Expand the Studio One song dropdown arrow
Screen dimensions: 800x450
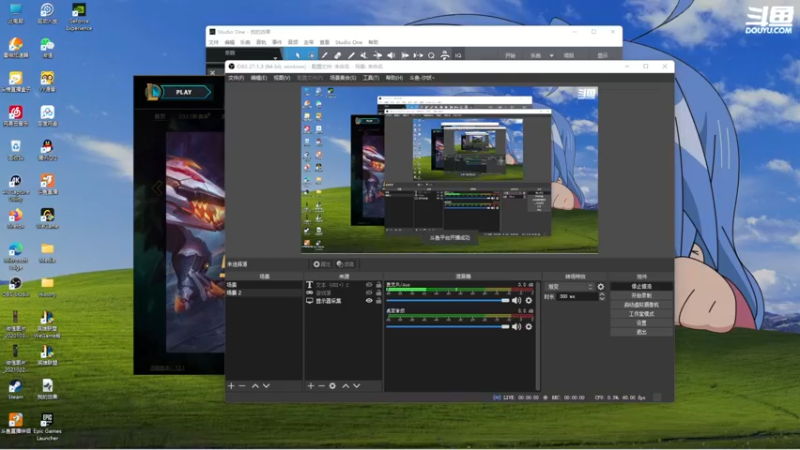pos(551,55)
